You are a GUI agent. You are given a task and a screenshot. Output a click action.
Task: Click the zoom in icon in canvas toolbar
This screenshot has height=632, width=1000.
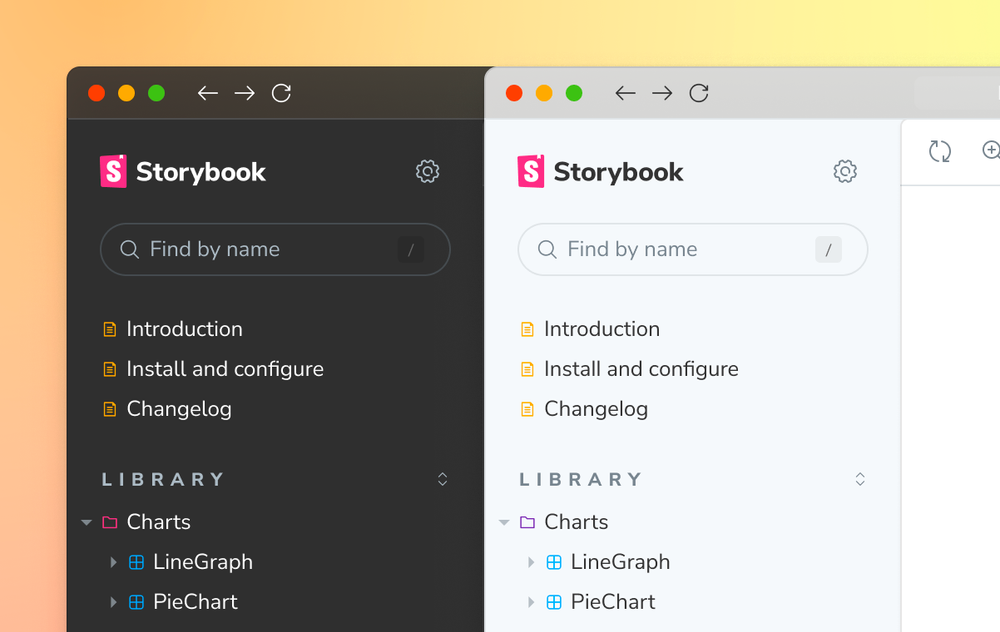pyautogui.click(x=991, y=151)
